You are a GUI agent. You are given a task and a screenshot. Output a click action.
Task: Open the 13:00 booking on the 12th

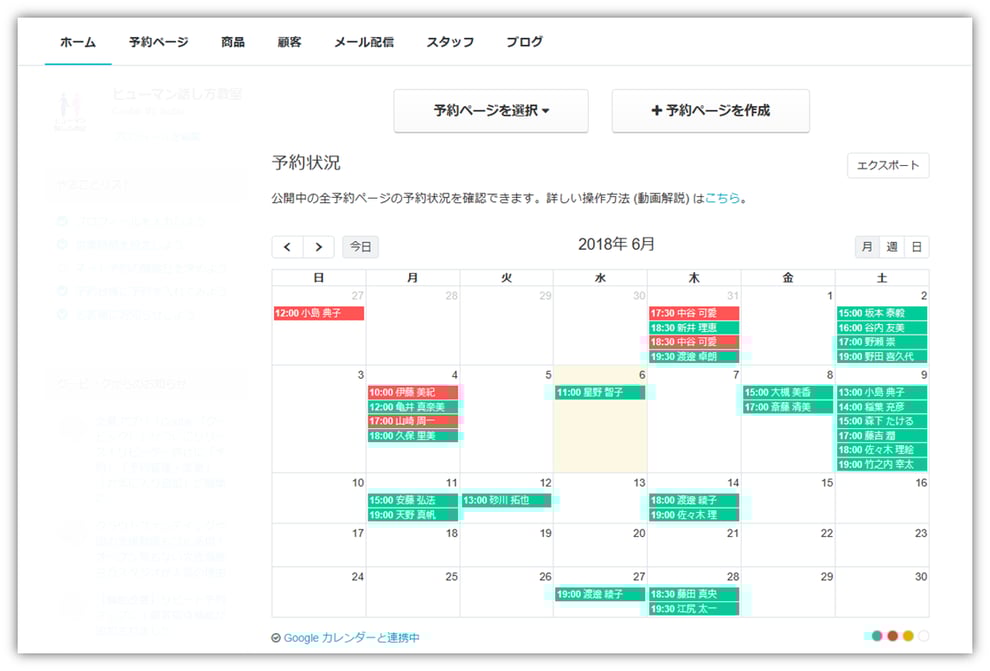click(506, 500)
